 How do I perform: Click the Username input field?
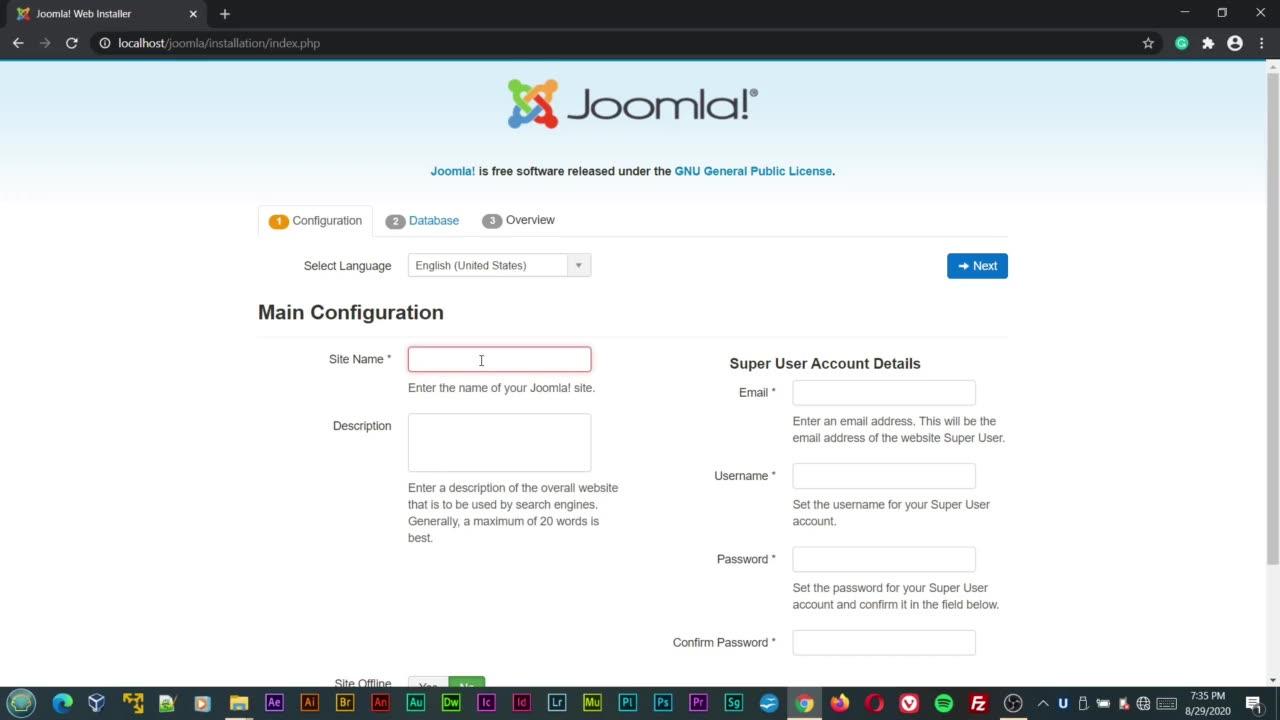pyautogui.click(x=884, y=476)
